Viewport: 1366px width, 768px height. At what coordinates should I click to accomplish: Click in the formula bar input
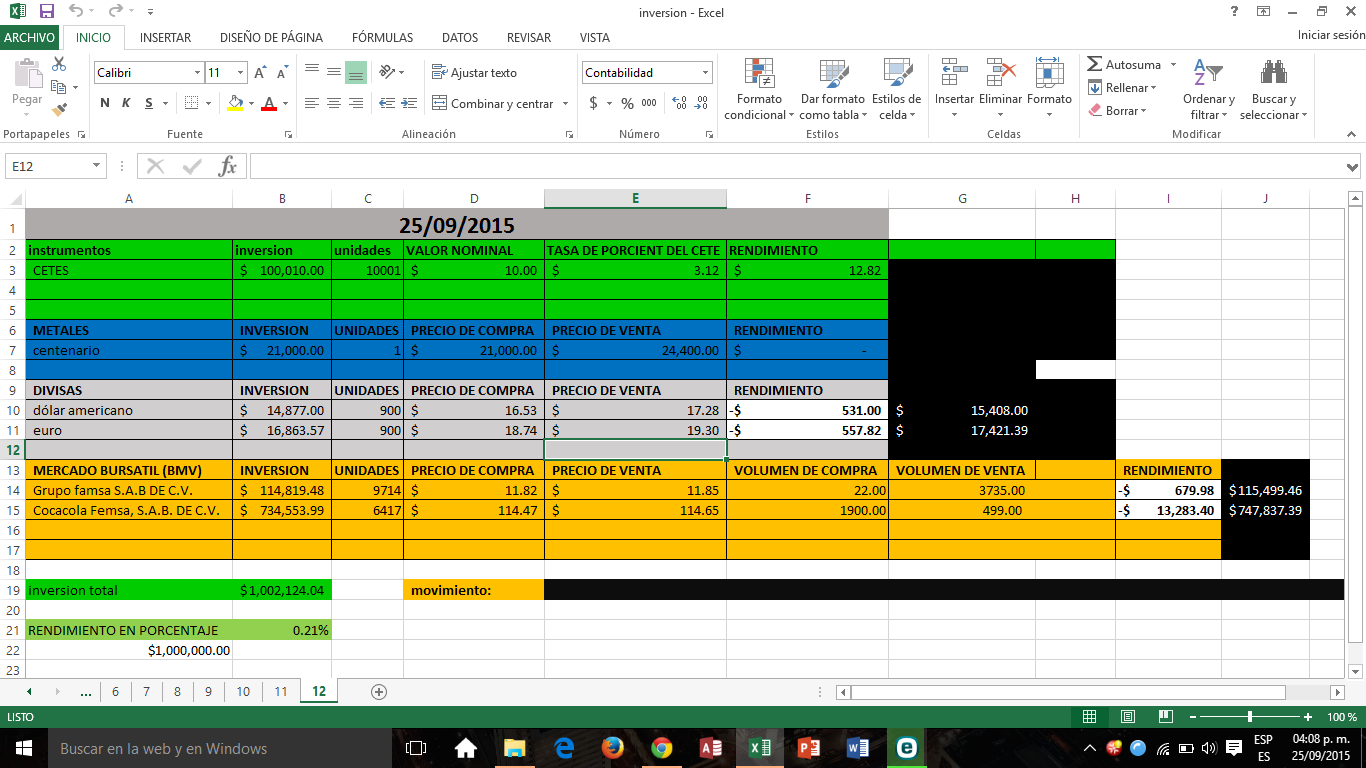pyautogui.click(x=797, y=166)
